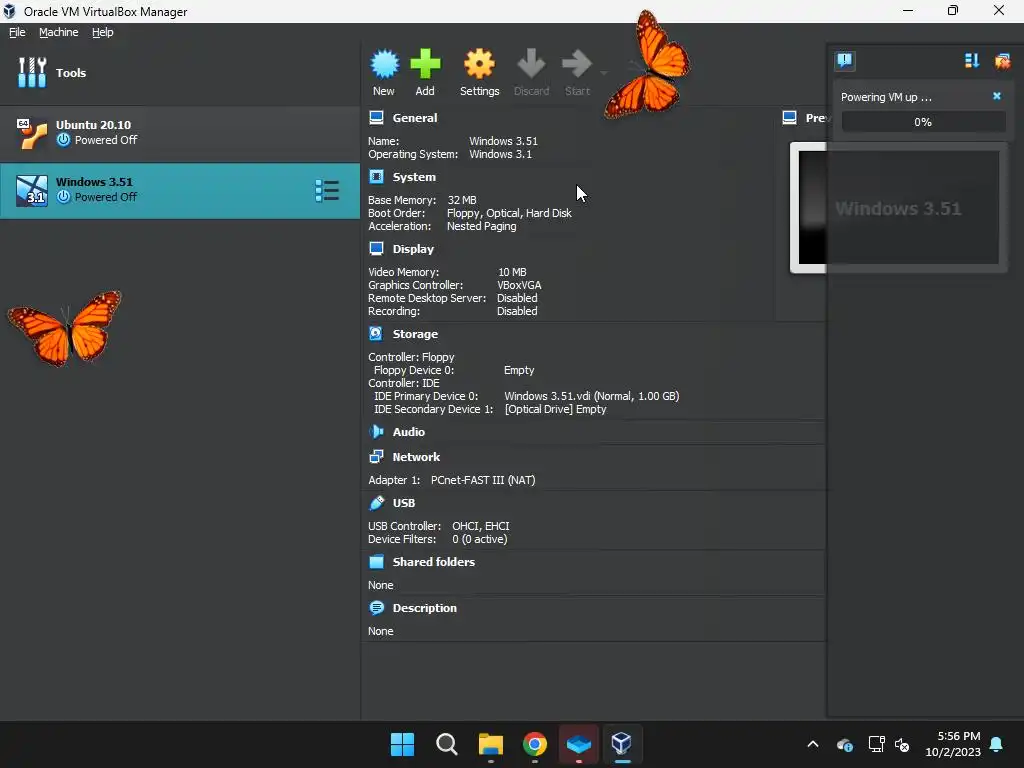
Task: Click the Discard toolbar icon
Action: (x=531, y=64)
